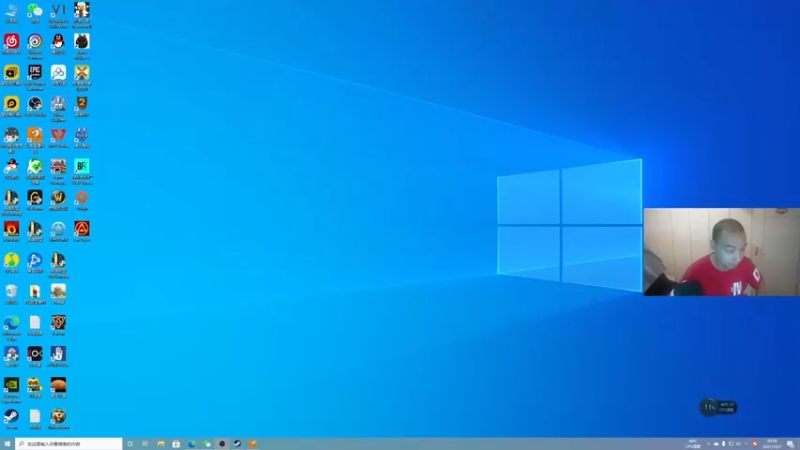Focus the taskbar search box
This screenshot has height=450, width=800.
click(x=69, y=444)
